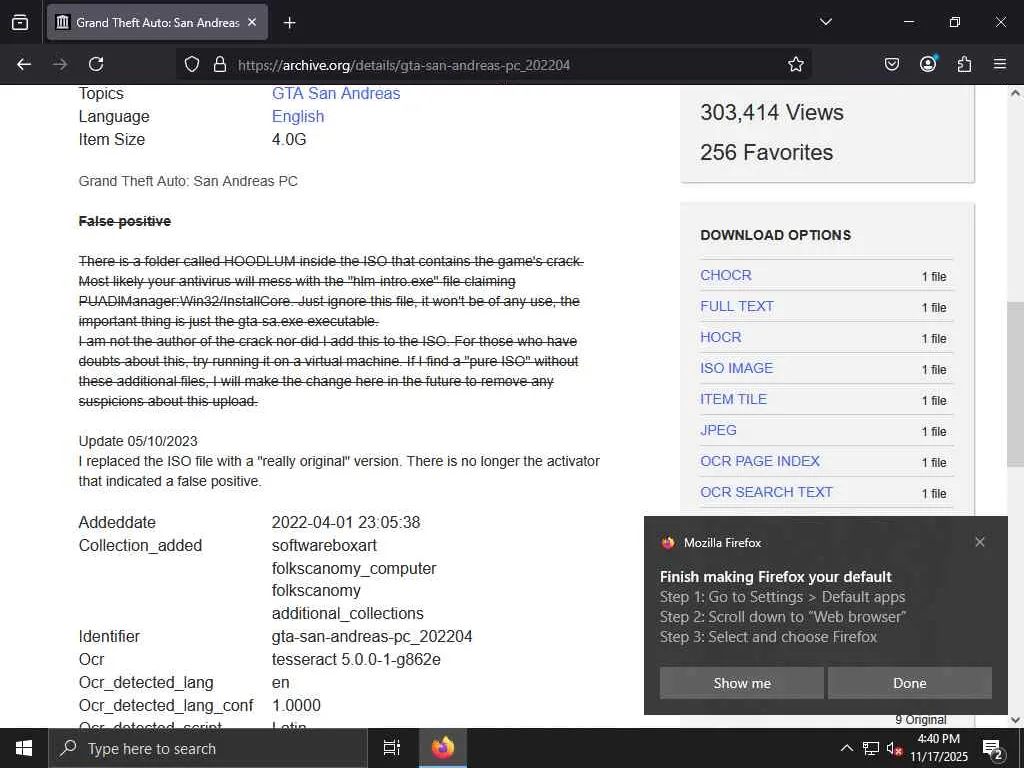Viewport: 1024px width, 768px height.
Task: Open network status tray icon
Action: pos(871,748)
